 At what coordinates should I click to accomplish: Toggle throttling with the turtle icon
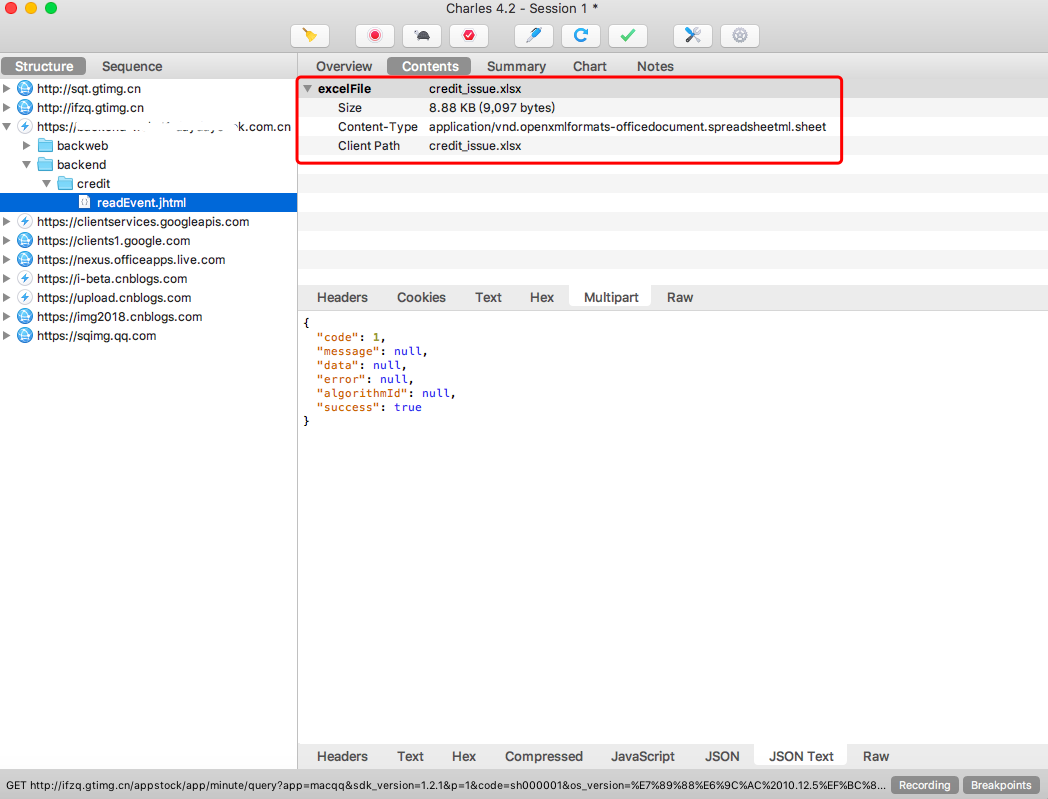(422, 35)
